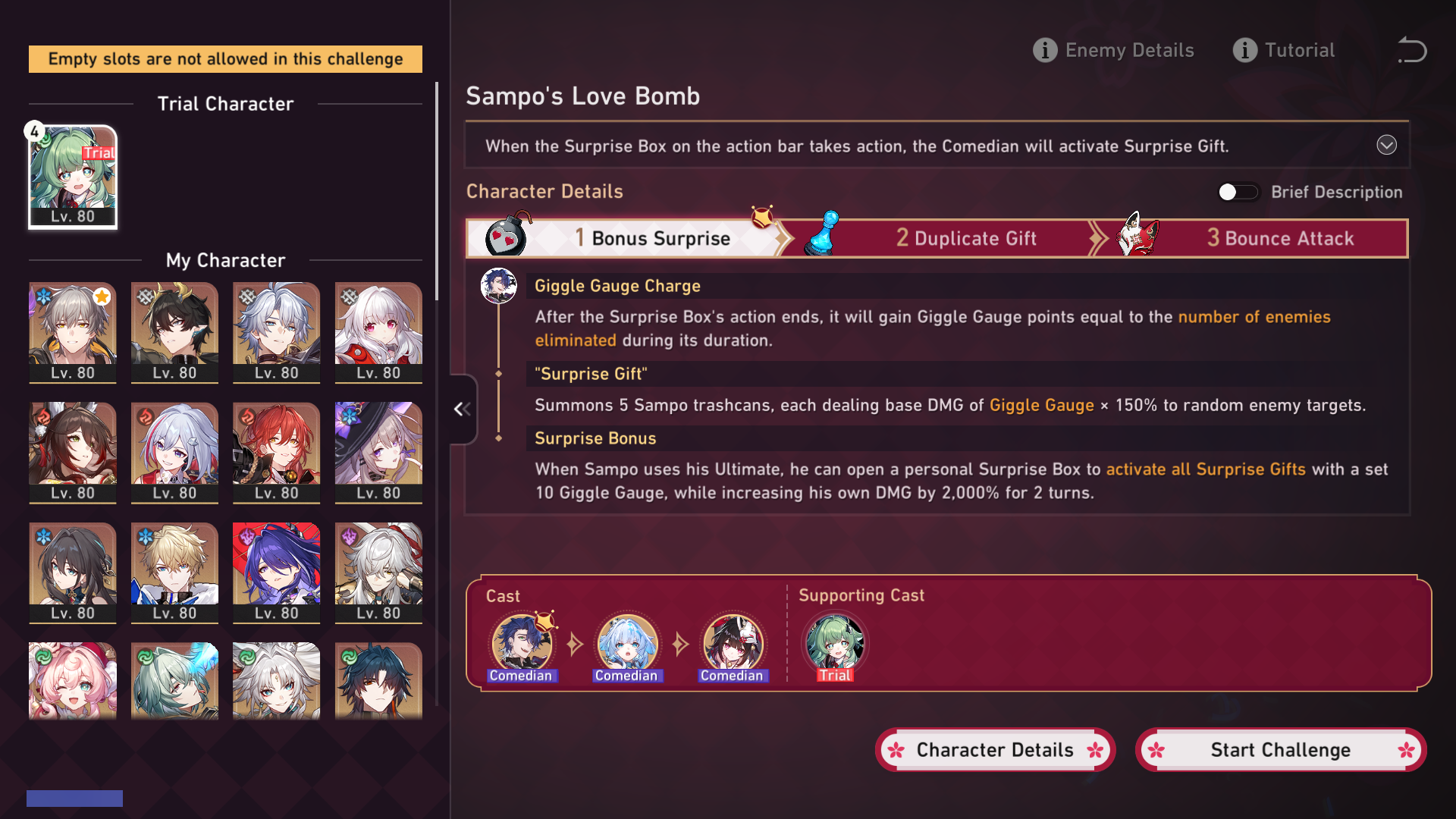Expand the Surprise Box challenge description
The image size is (1456, 819).
(x=1386, y=145)
